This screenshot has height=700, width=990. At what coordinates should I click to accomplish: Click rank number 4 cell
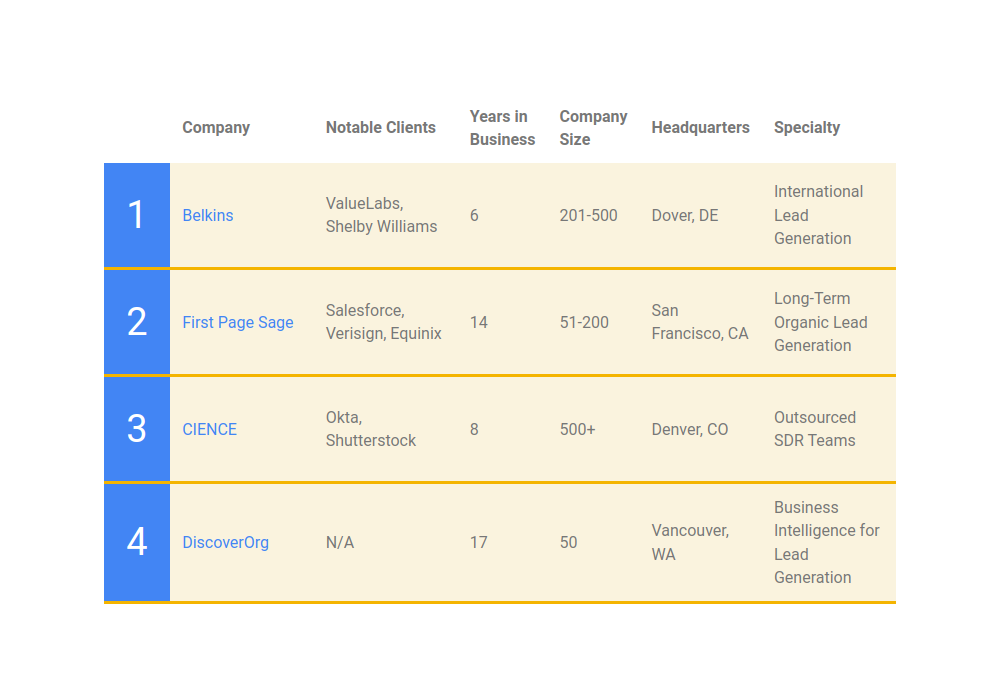point(137,542)
